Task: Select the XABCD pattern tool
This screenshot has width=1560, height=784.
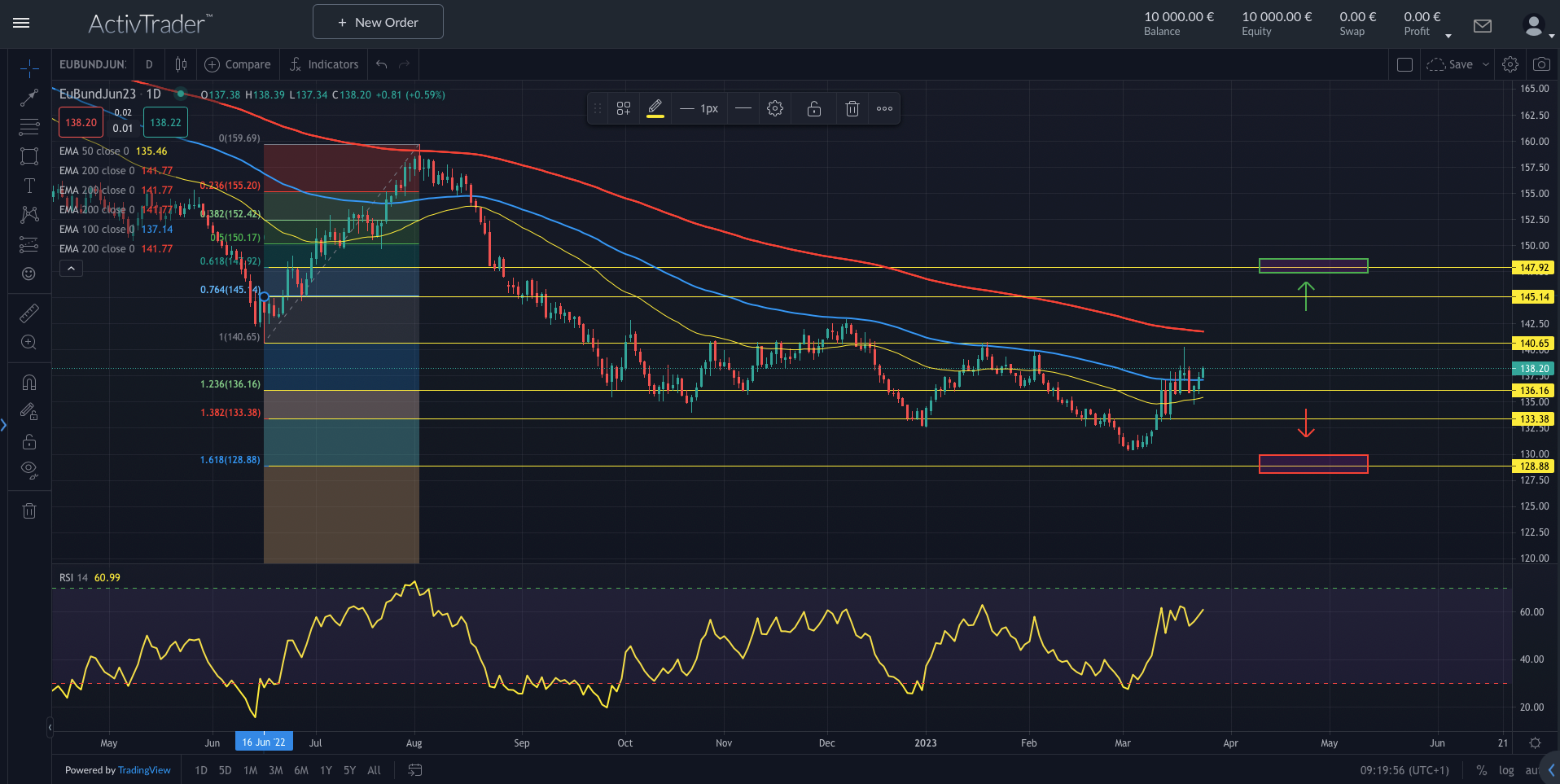Action: [29, 215]
